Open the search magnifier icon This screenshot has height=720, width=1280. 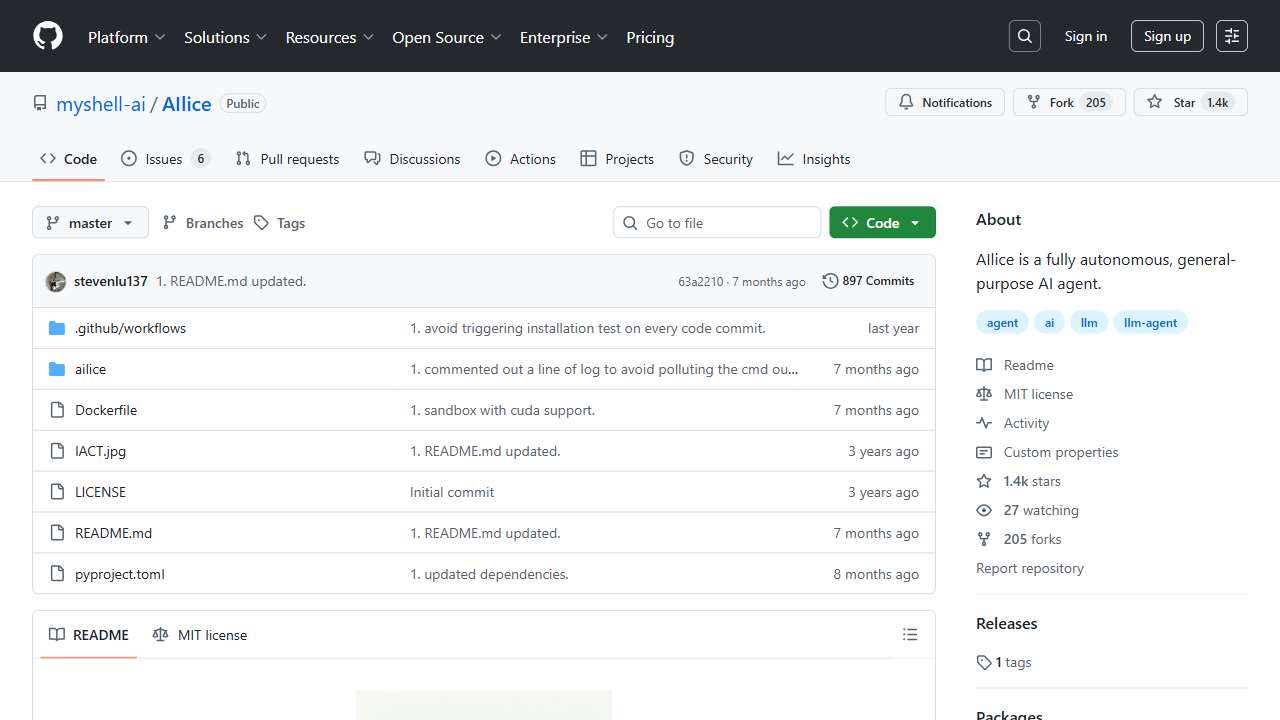[1024, 36]
